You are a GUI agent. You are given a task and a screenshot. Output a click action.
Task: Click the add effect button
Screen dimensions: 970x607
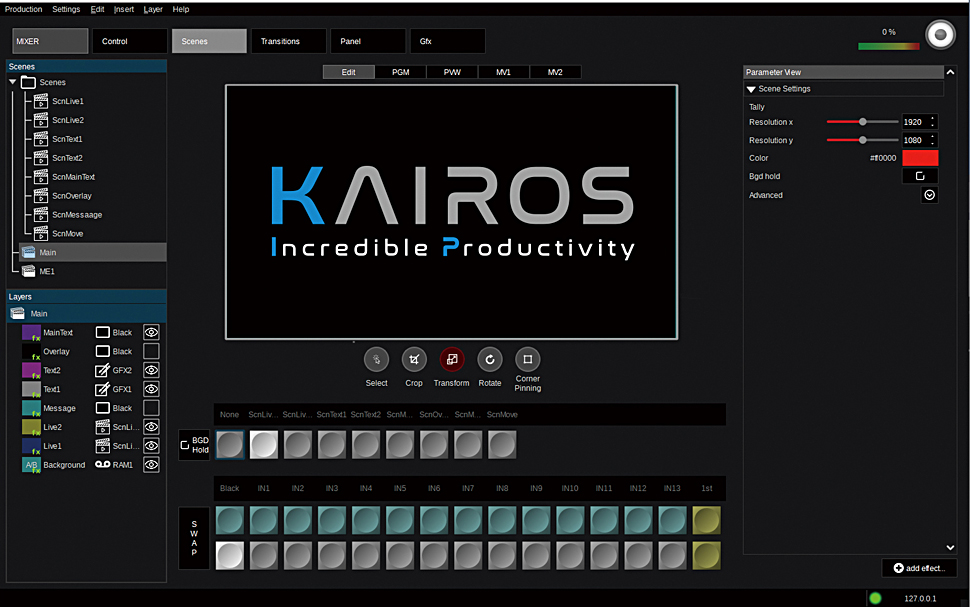click(919, 568)
